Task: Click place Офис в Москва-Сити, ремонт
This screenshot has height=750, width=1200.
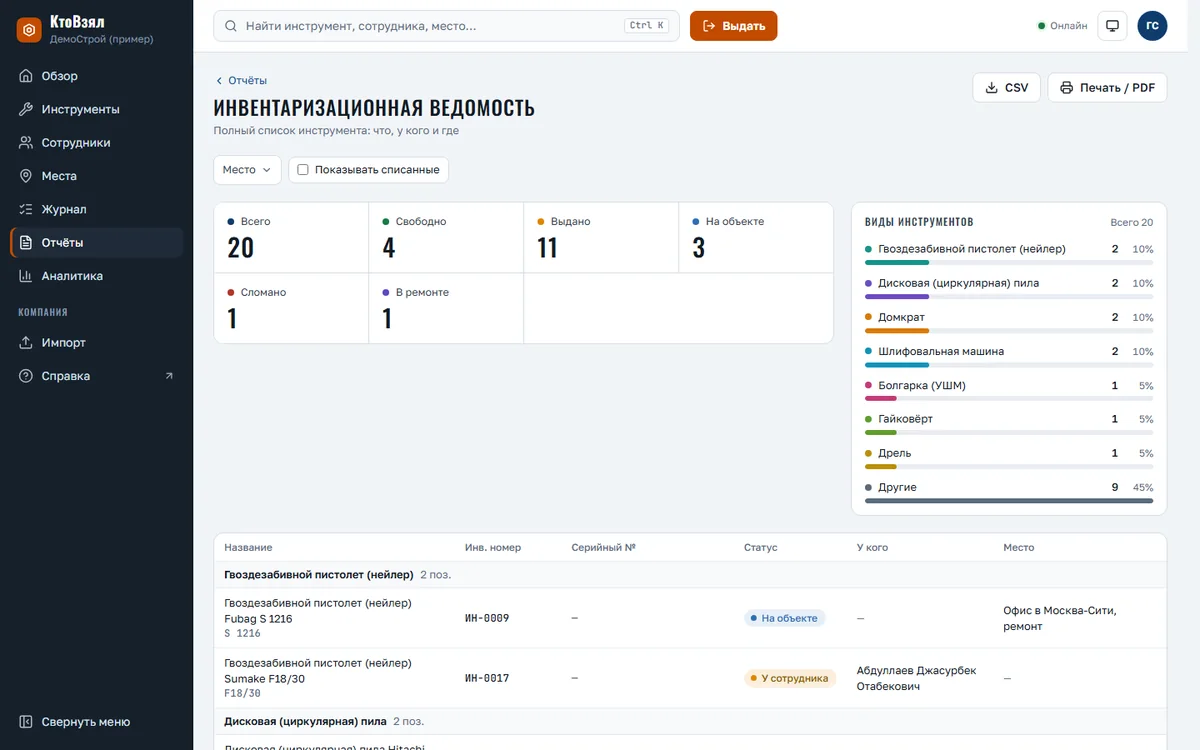Action: [1060, 618]
